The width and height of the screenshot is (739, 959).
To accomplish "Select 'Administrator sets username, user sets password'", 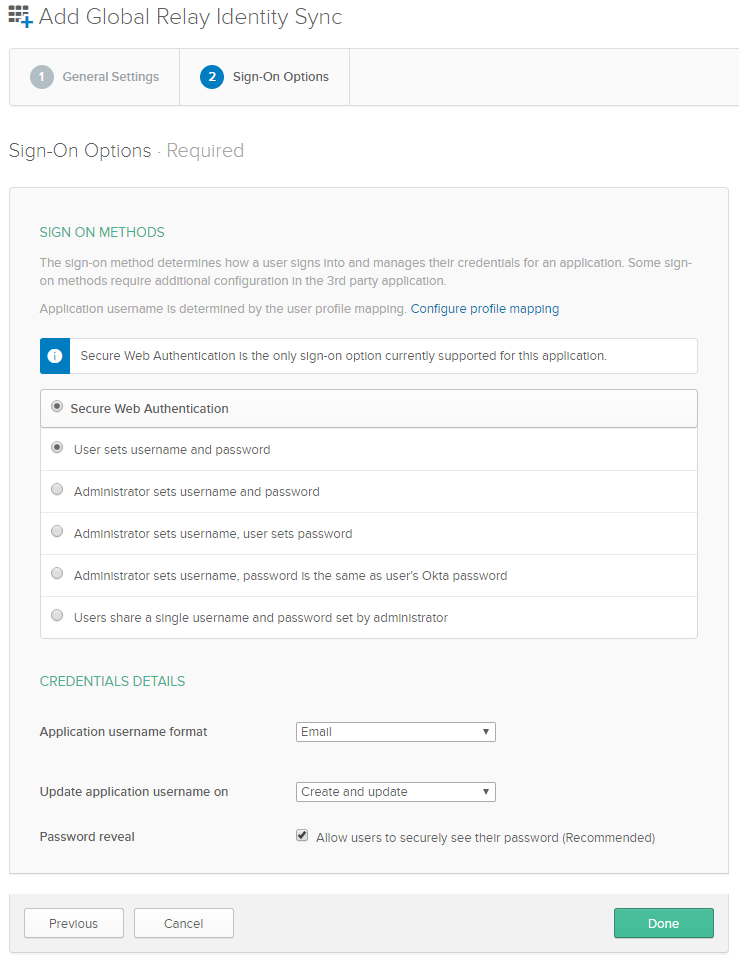I will pos(57,531).
